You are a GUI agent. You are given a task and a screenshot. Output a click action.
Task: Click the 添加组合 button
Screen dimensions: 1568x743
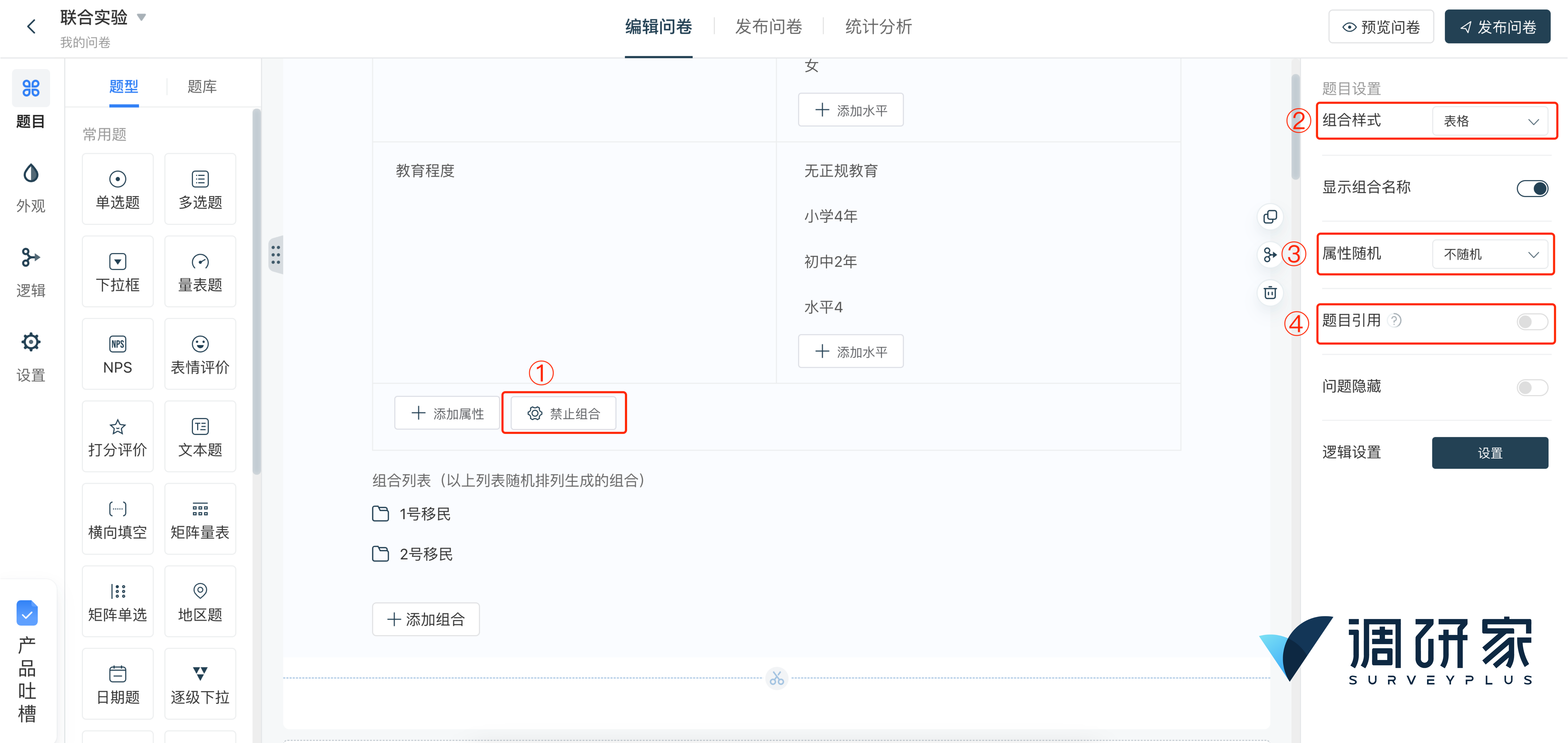pos(426,620)
